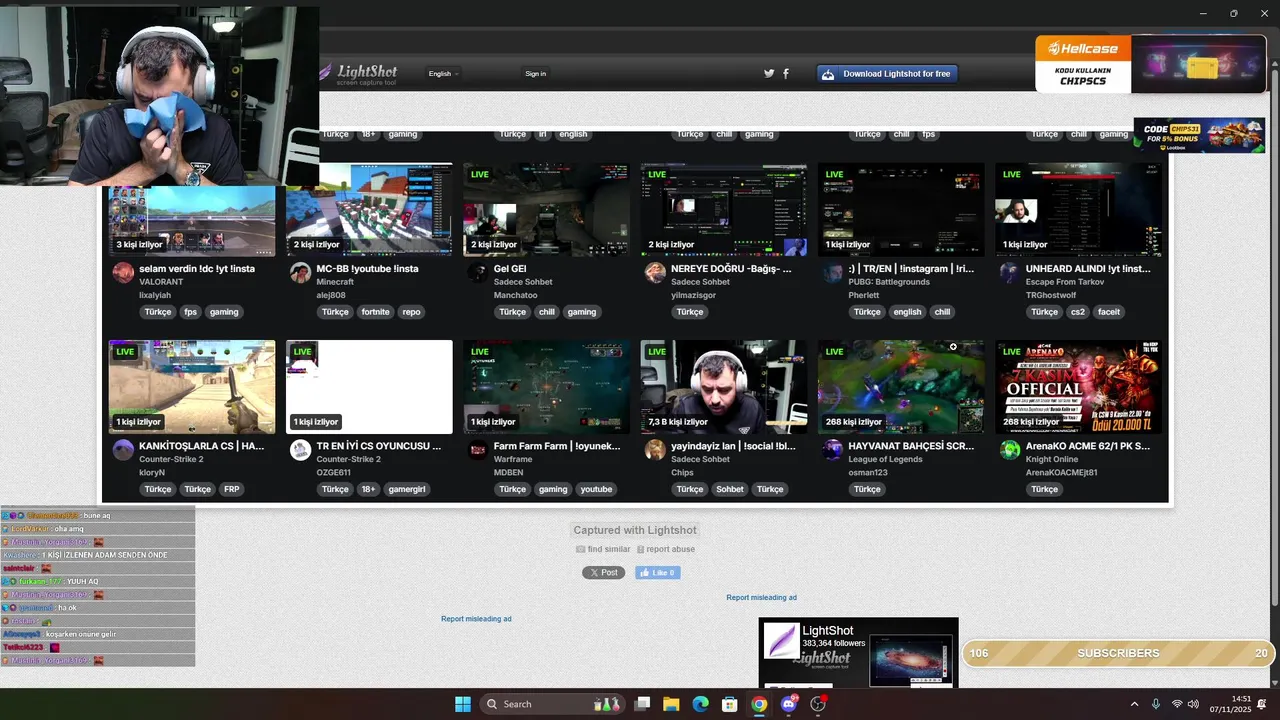
Task: Hit the Facebook Like button
Action: tap(658, 573)
